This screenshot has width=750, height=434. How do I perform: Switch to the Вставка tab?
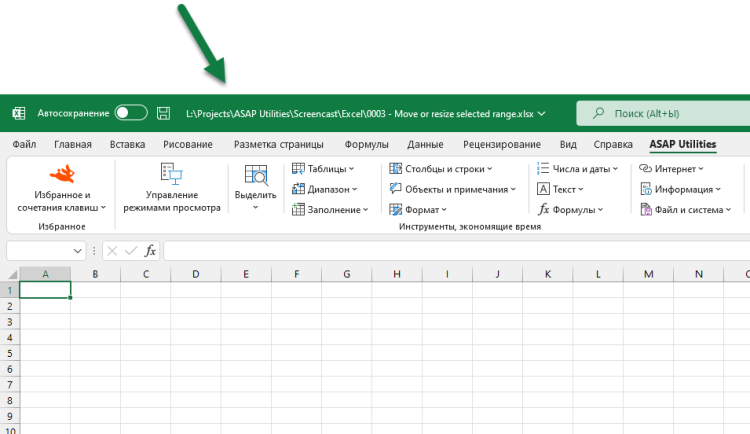[127, 144]
